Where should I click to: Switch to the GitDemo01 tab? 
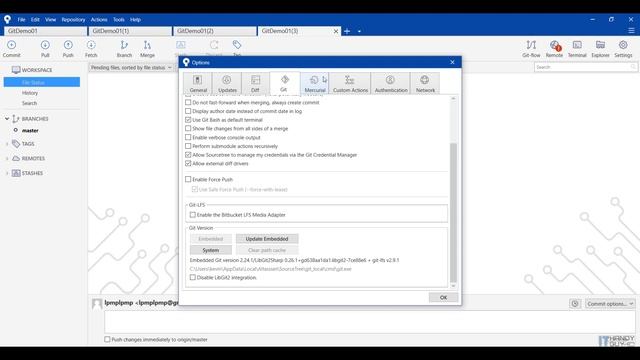[x=45, y=31]
